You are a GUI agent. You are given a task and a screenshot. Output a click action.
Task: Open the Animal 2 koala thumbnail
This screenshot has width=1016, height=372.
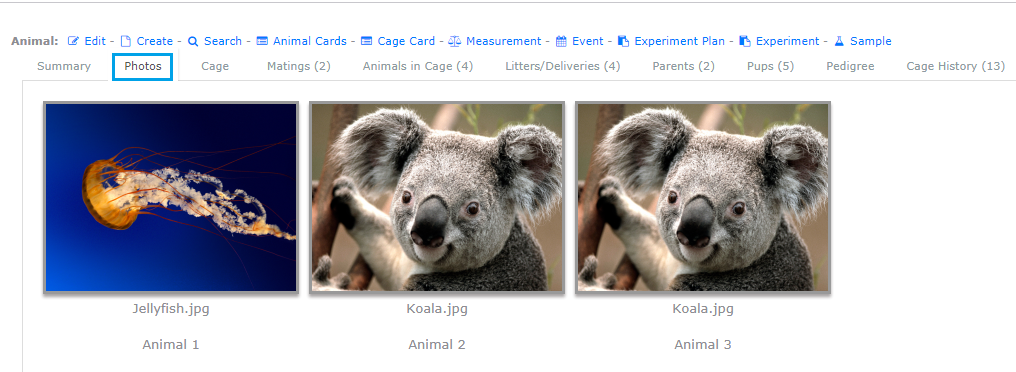point(437,198)
